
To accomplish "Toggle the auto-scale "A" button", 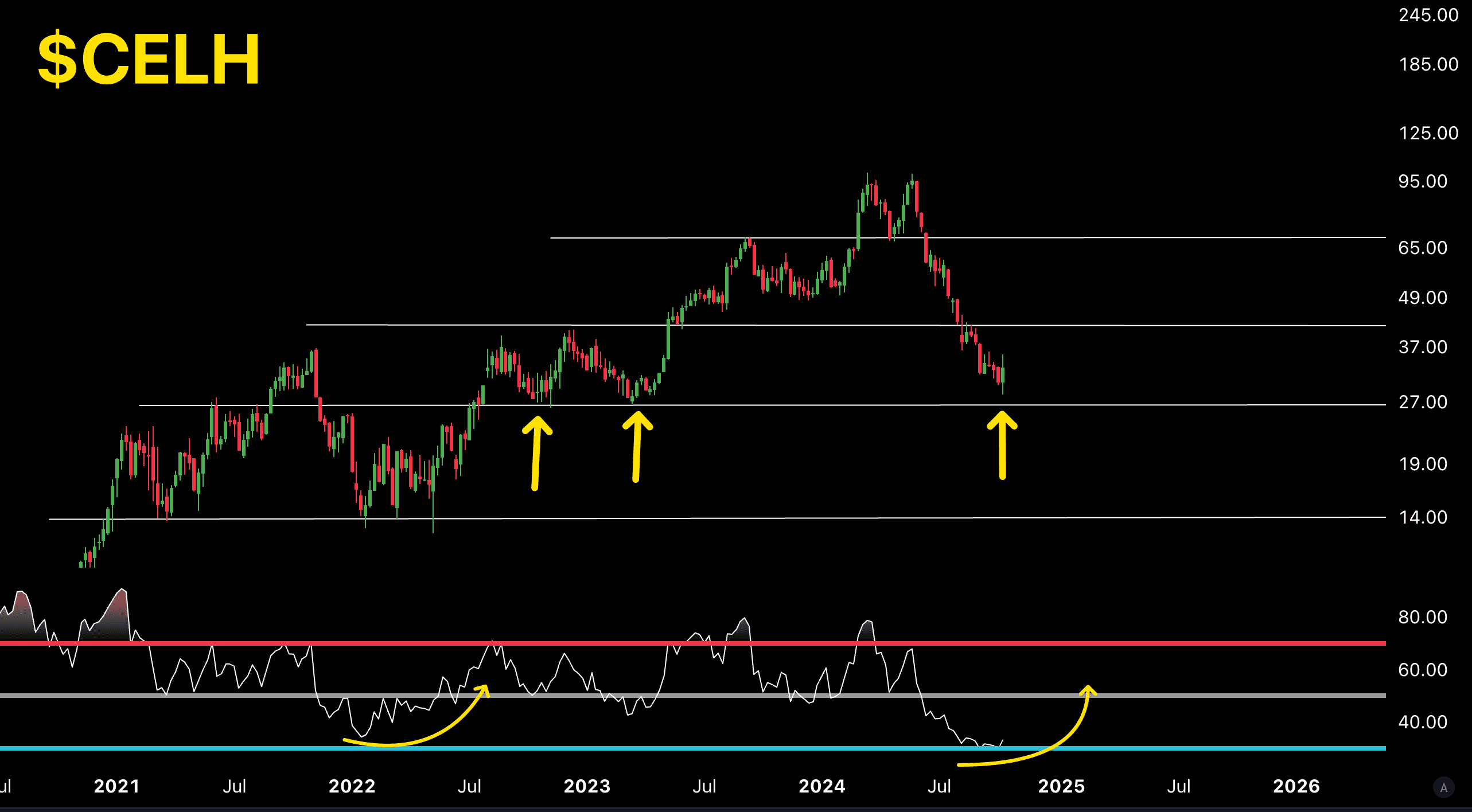I will tap(1444, 787).
